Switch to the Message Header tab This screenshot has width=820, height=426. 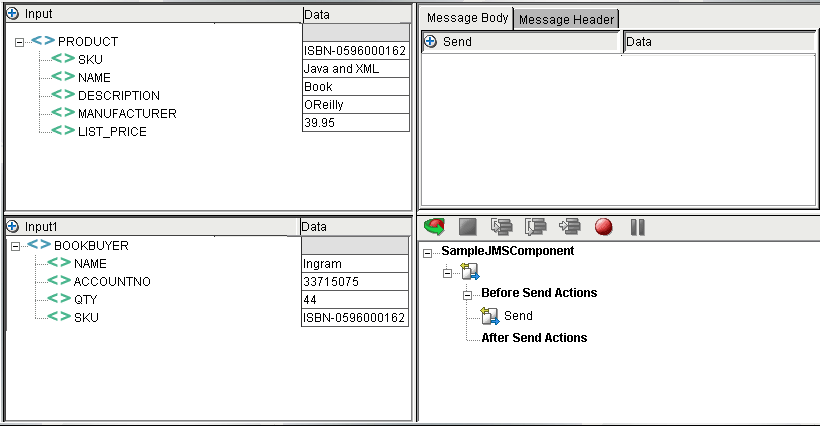pyautogui.click(x=566, y=19)
